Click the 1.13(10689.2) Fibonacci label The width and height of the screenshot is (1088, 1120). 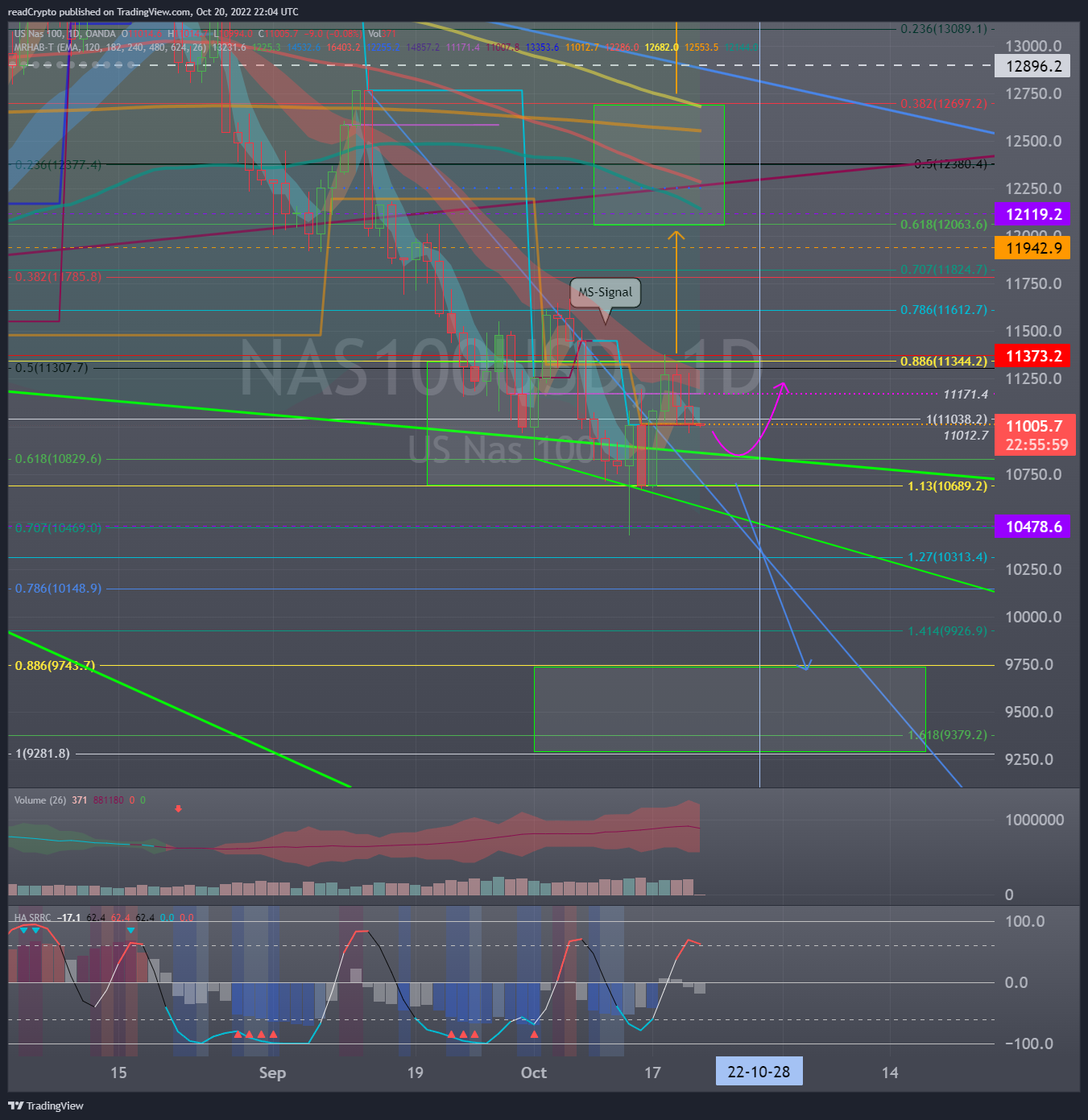click(x=947, y=486)
